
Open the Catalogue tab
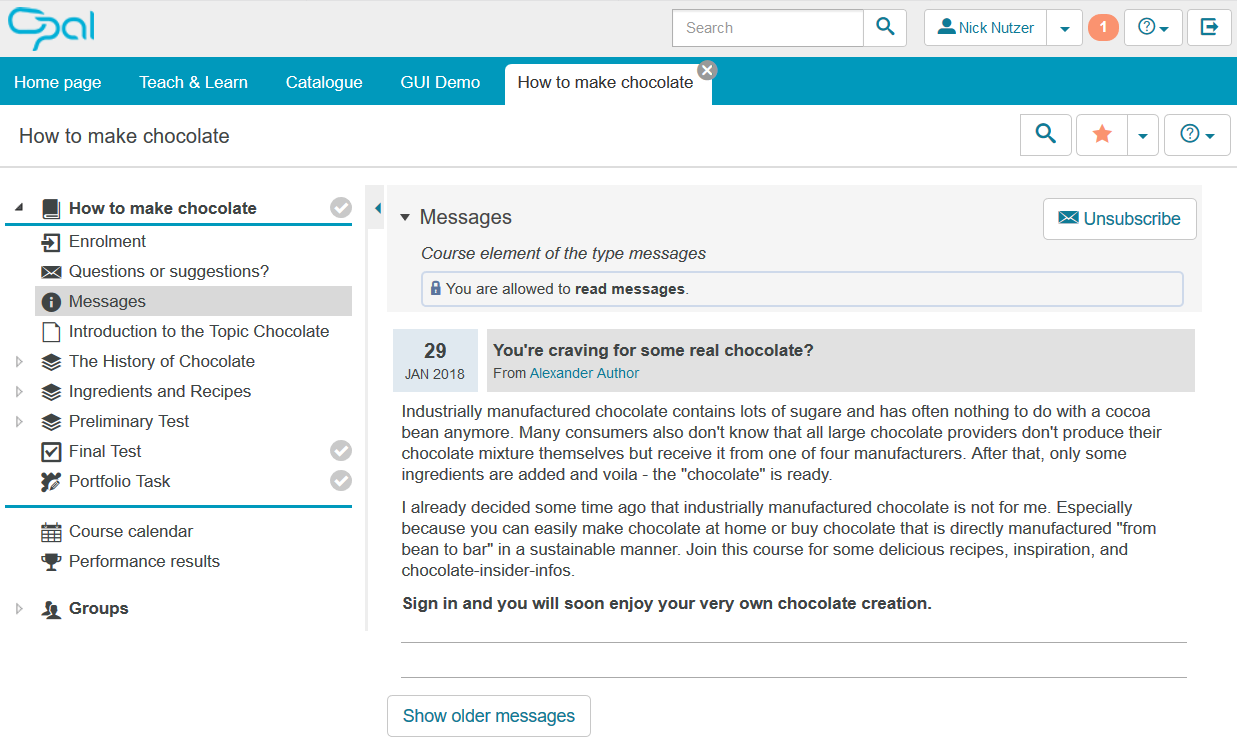[x=324, y=82]
